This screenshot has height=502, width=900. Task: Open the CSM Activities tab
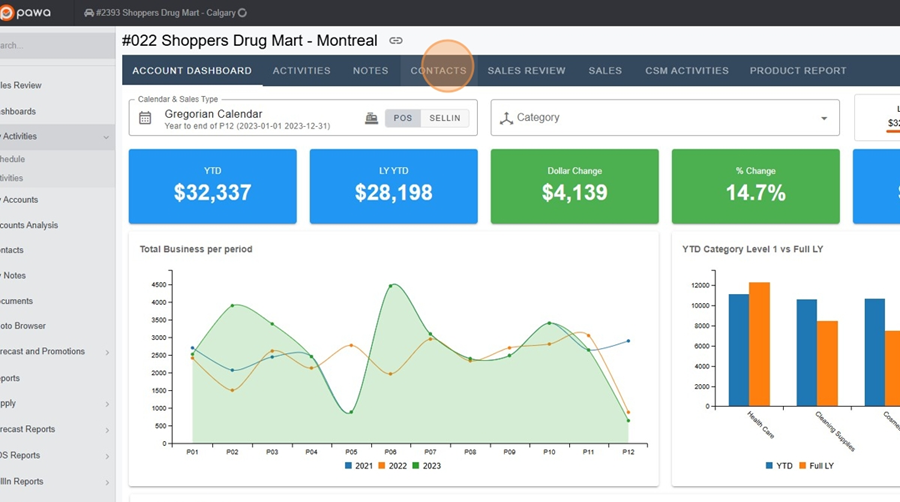click(x=686, y=71)
